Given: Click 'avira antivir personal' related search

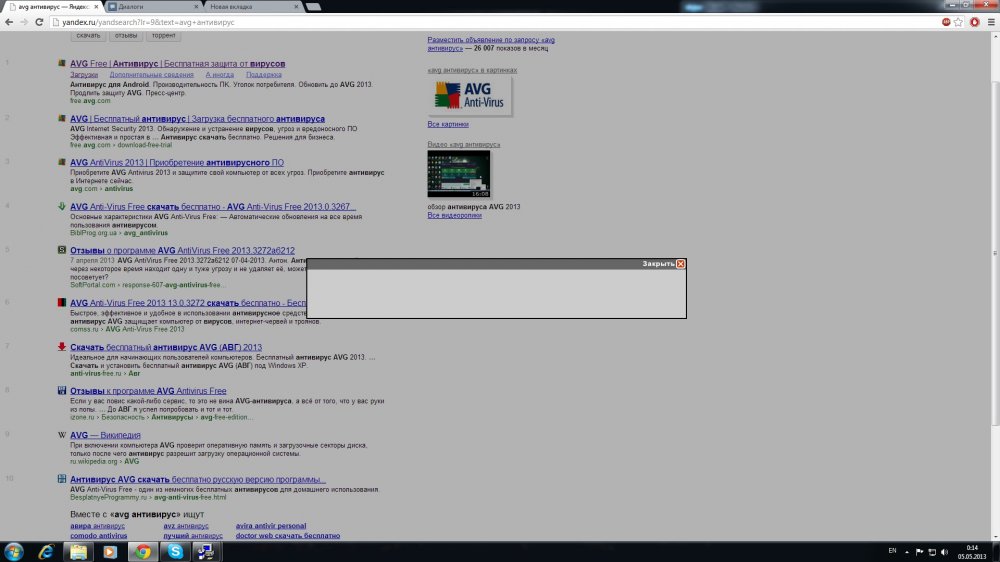Looking at the screenshot, I should (270, 526).
